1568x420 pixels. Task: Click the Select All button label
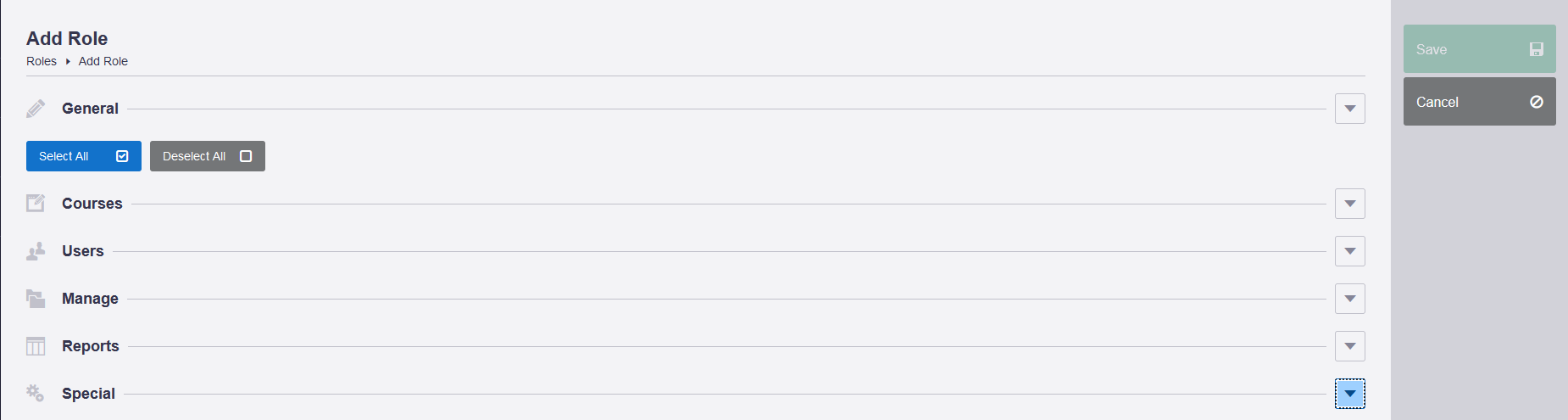[x=64, y=156]
